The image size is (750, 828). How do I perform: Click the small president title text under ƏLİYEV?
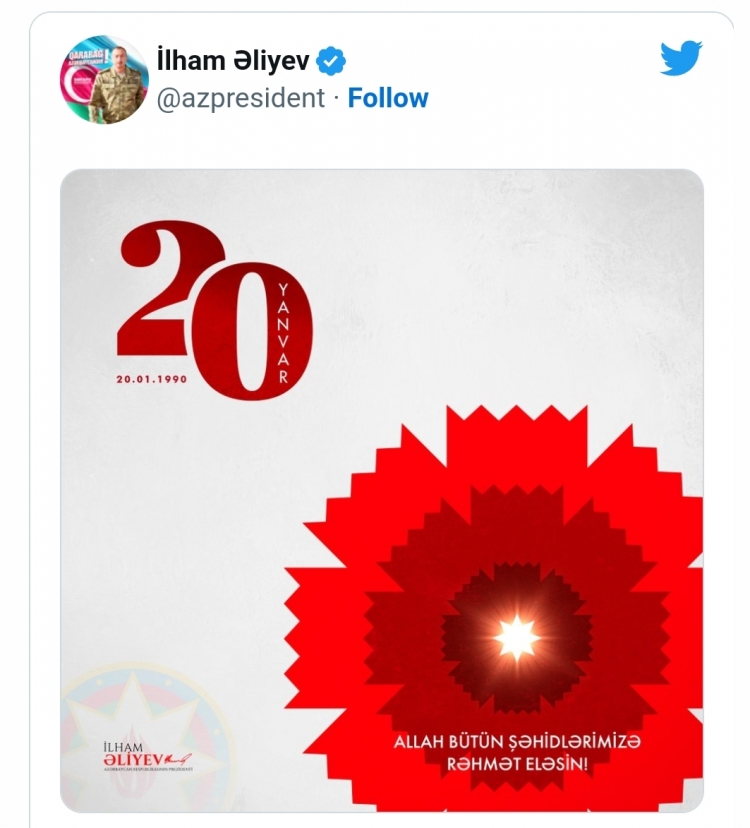coord(148,769)
